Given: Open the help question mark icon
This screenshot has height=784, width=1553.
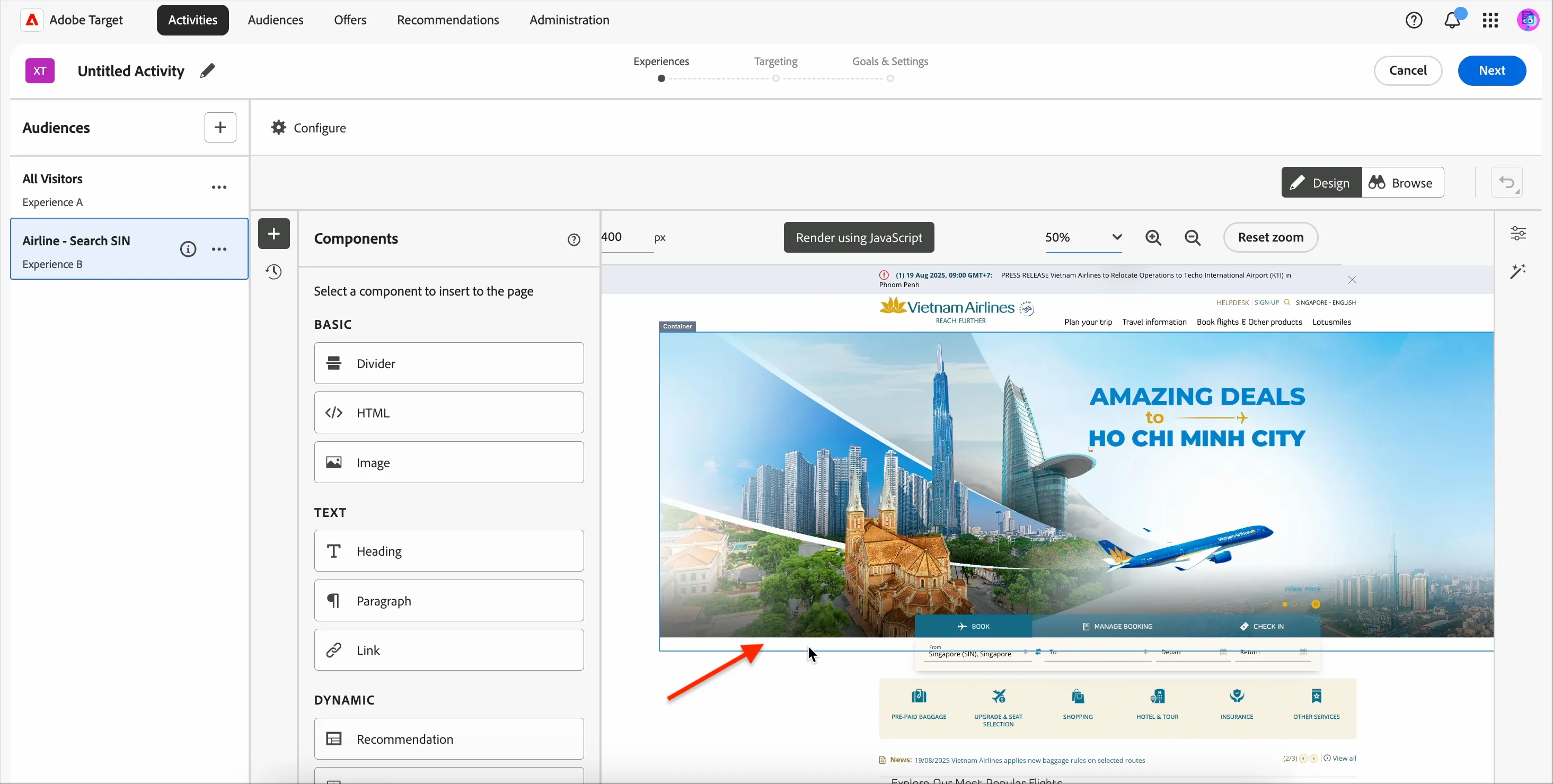Looking at the screenshot, I should coord(1414,21).
